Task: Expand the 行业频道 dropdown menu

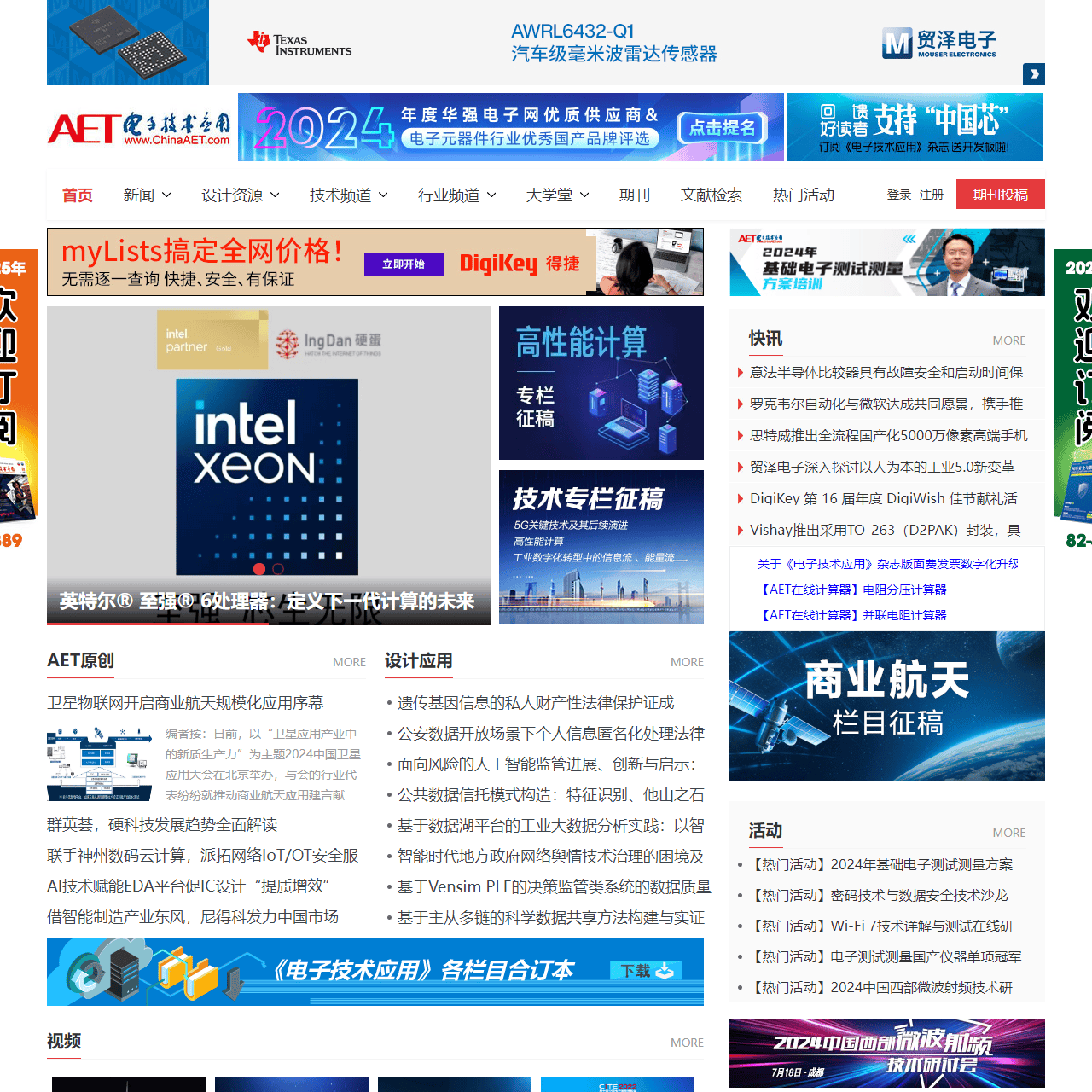Action: pos(457,195)
